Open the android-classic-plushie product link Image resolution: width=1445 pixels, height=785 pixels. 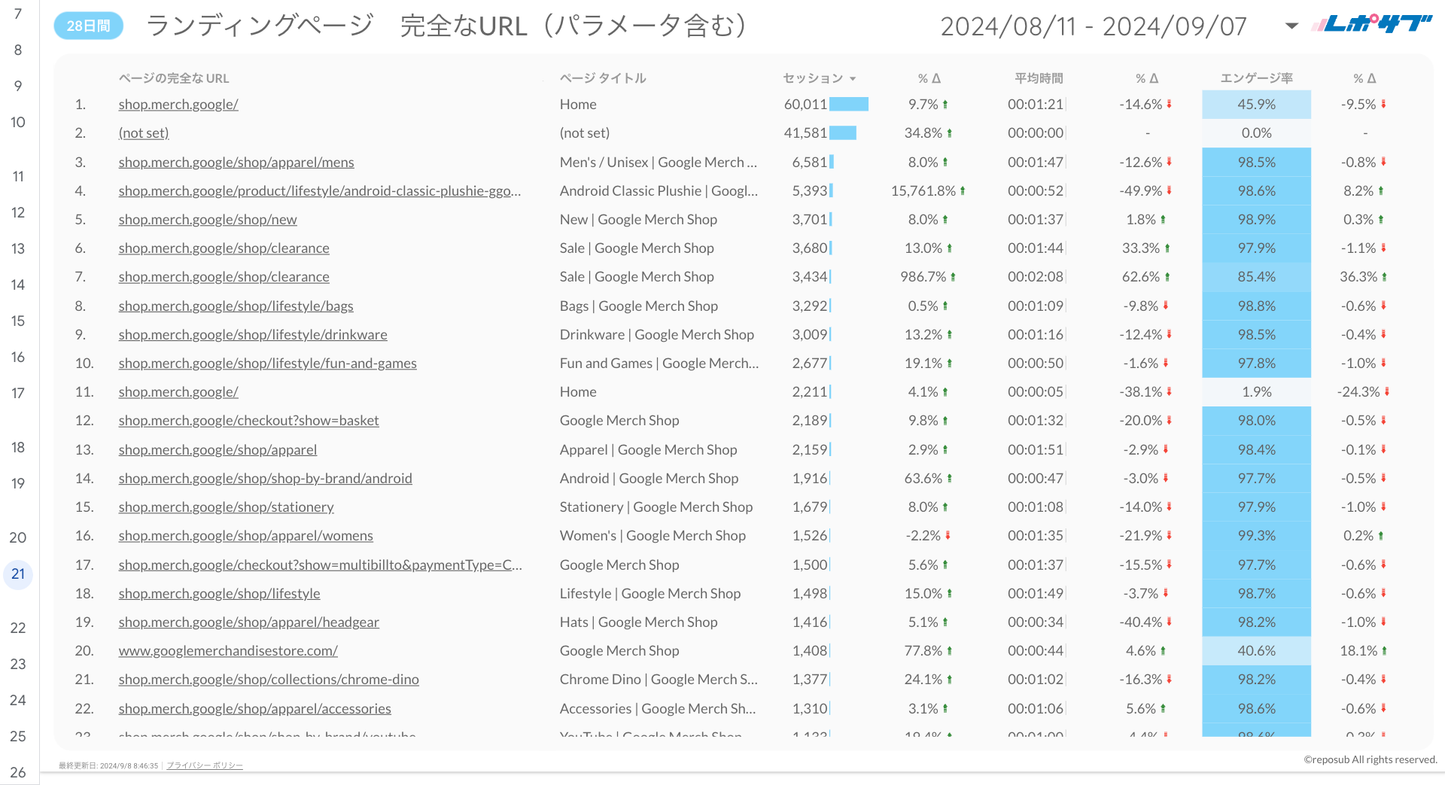pos(319,191)
